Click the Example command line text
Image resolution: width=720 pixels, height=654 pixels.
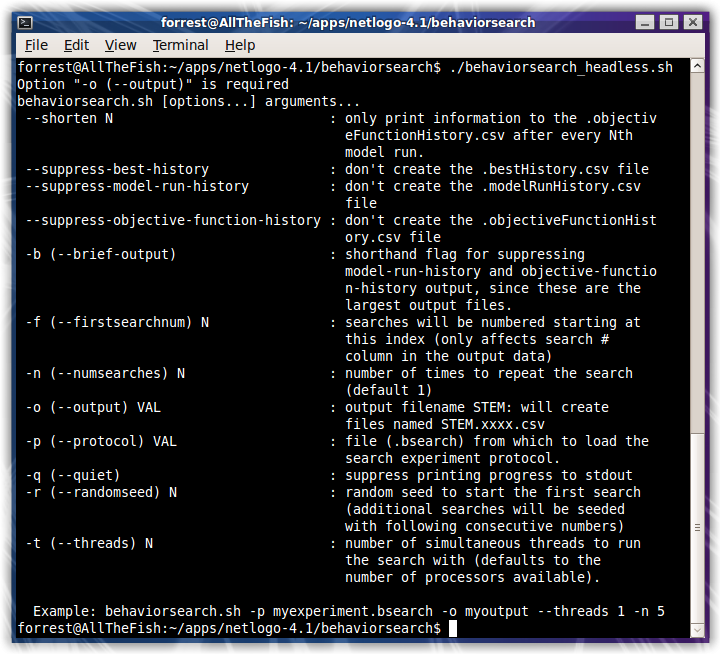pyautogui.click(x=350, y=611)
